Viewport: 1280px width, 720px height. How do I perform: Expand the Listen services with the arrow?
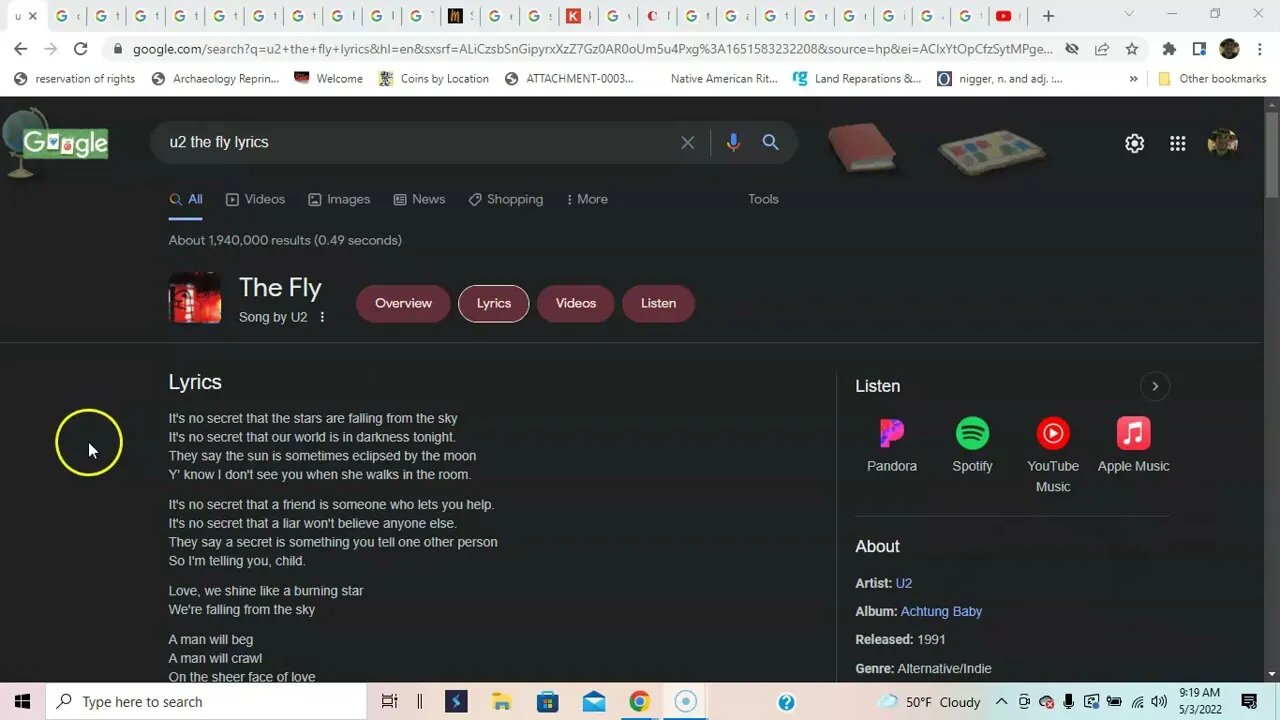[1155, 386]
